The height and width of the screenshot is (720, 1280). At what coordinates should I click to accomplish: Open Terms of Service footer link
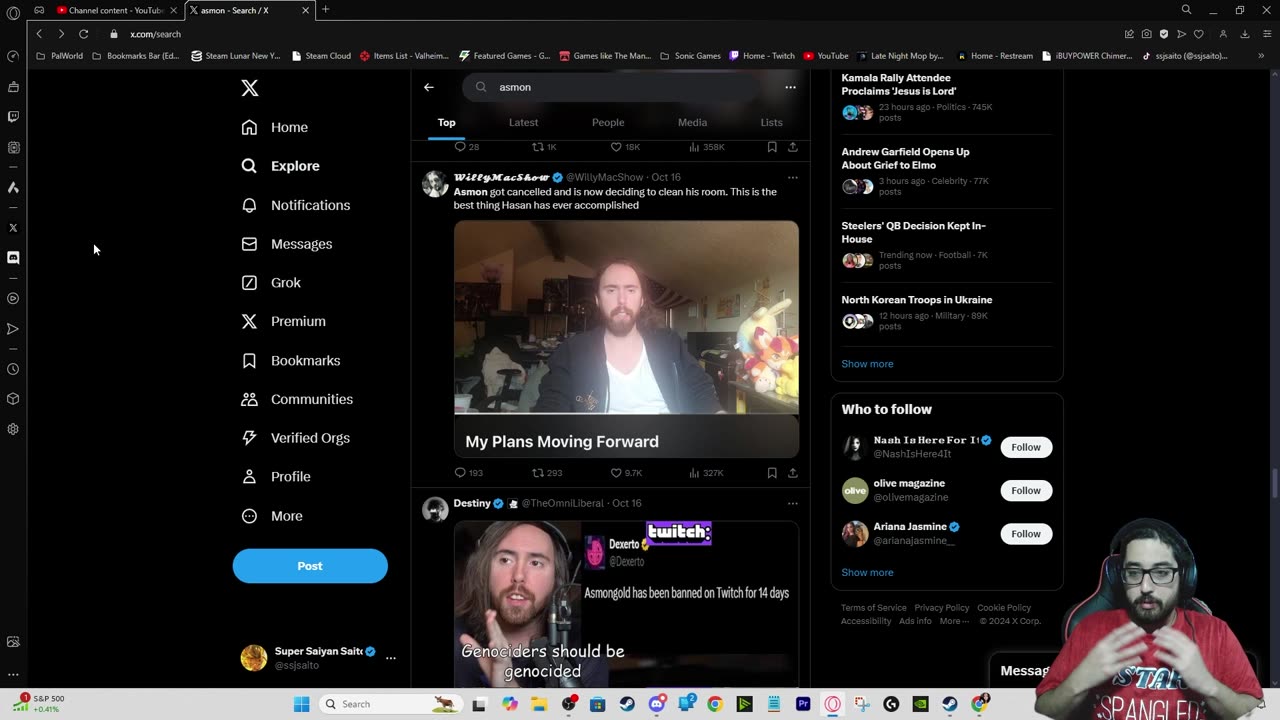click(874, 608)
